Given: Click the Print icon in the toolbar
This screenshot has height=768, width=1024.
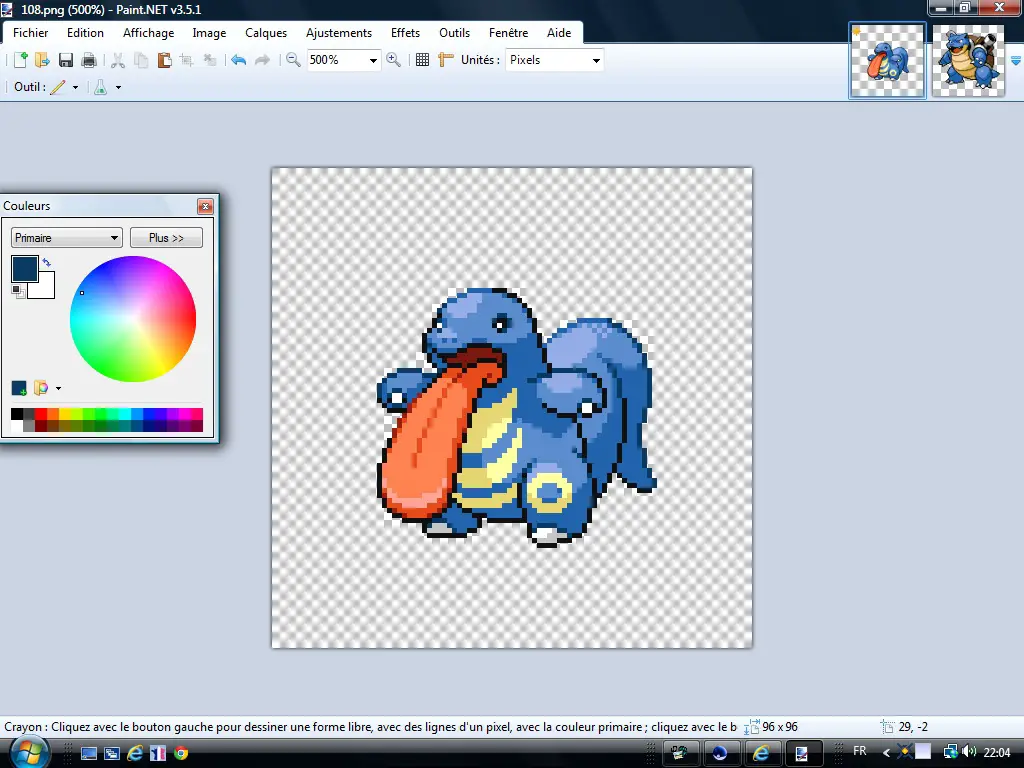Looking at the screenshot, I should tap(89, 60).
